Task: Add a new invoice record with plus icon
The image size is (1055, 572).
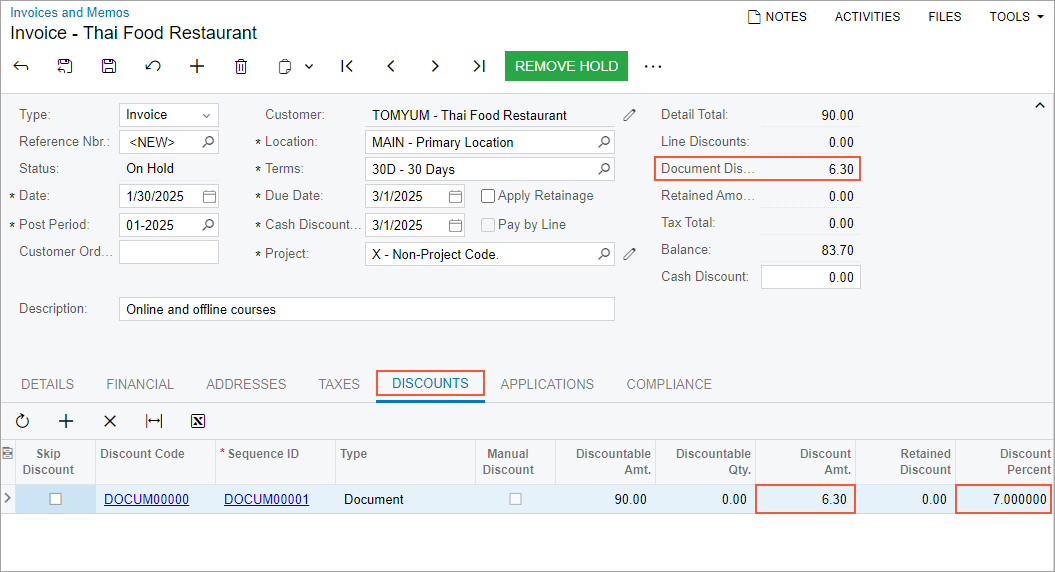Action: (197, 66)
